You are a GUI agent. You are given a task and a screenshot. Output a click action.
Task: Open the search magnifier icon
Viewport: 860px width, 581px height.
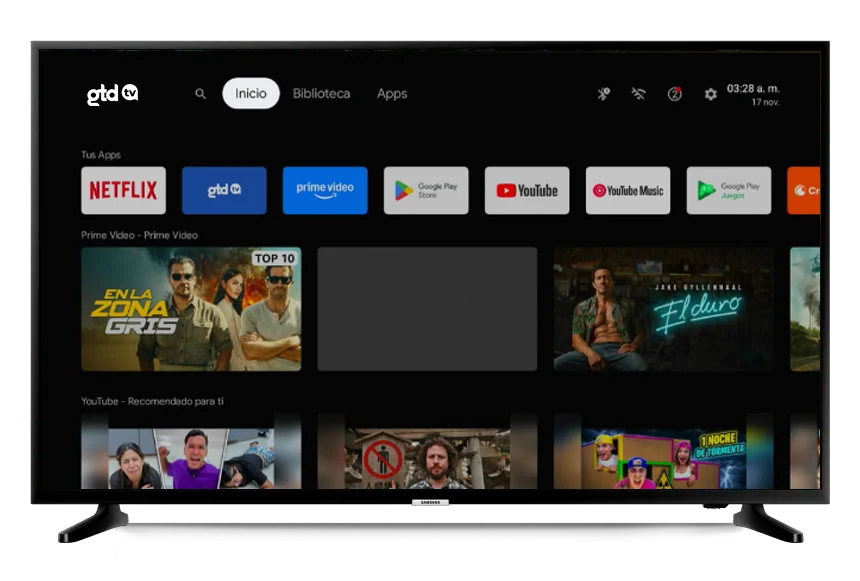(201, 94)
